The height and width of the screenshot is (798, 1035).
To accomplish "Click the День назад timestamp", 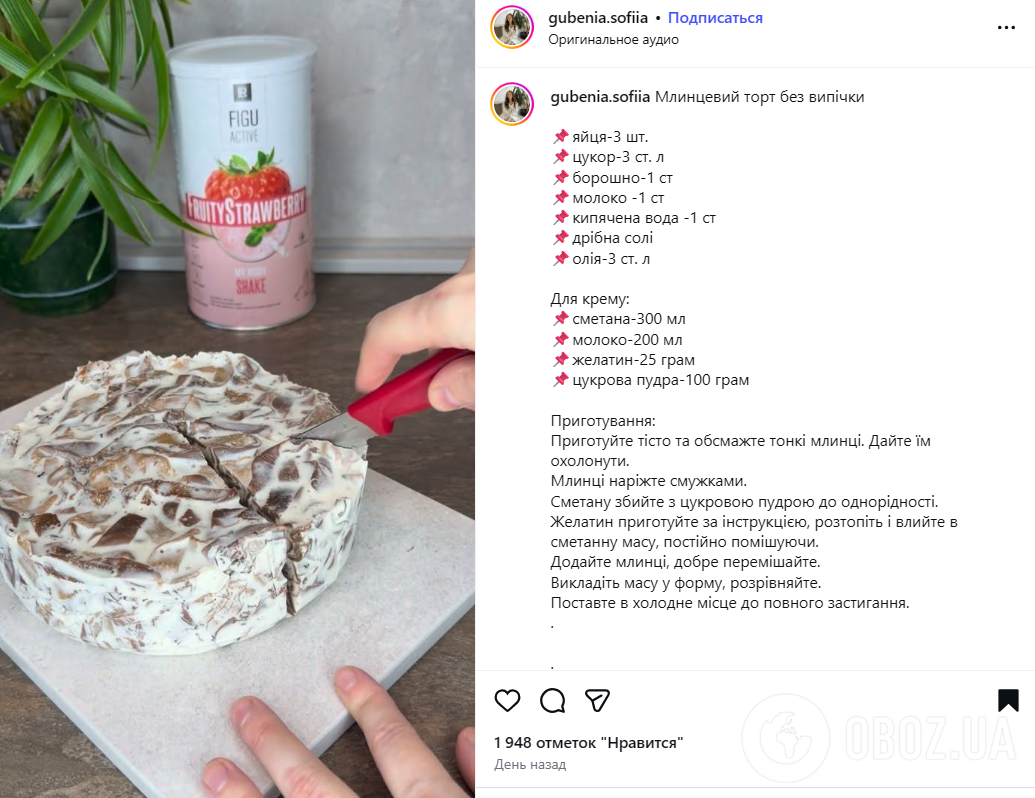I will [530, 764].
